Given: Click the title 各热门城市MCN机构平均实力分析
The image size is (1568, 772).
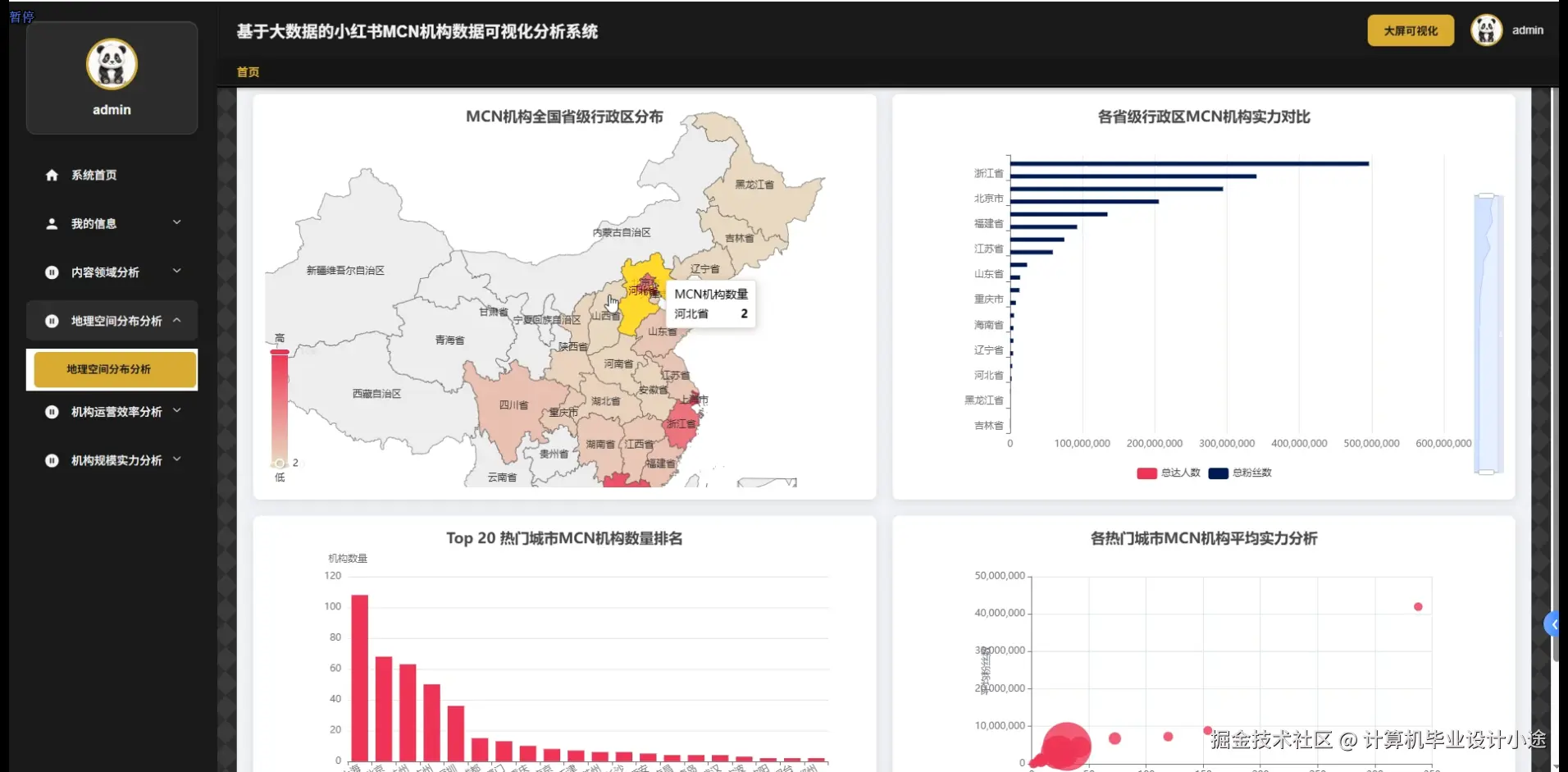Looking at the screenshot, I should (x=1204, y=539).
